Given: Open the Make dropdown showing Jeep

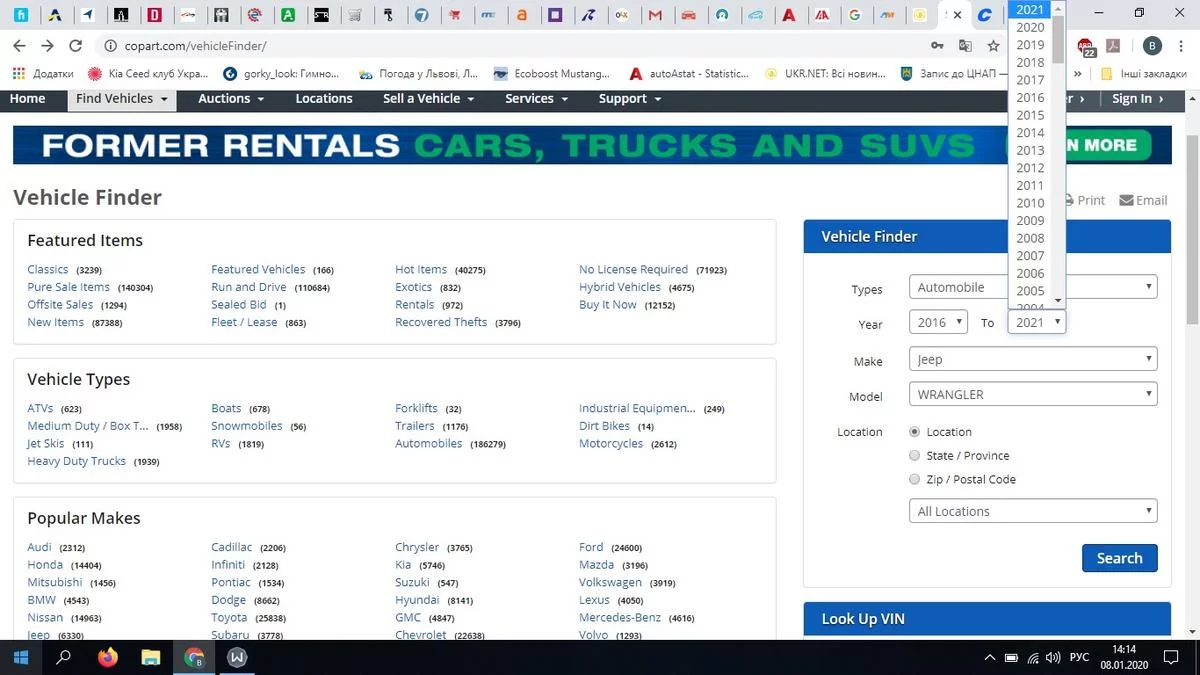Looking at the screenshot, I should point(1033,359).
